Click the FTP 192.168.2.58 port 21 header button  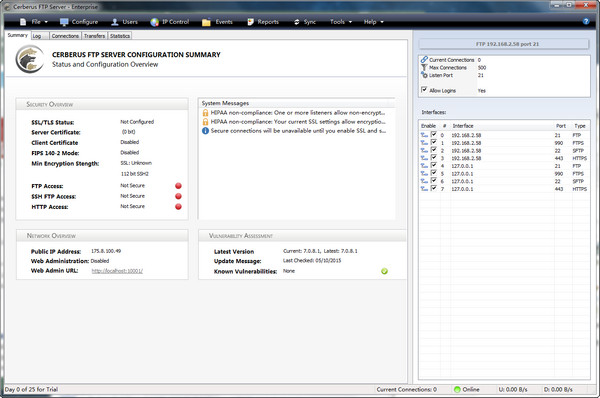point(504,44)
